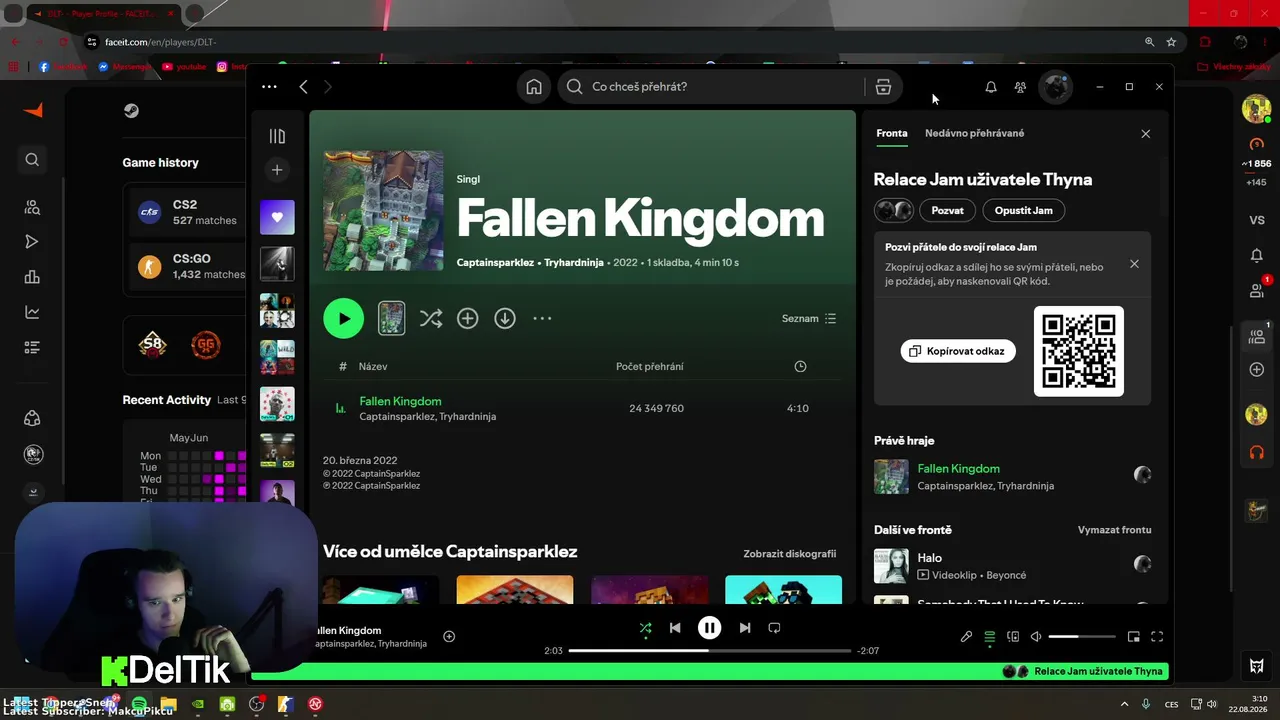Play the Fallen Kingdom single
Screen dimensions: 1280x720
(343, 318)
